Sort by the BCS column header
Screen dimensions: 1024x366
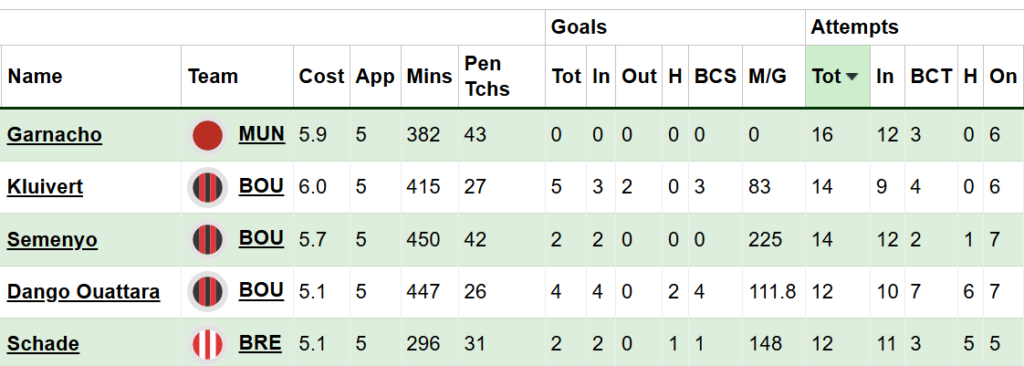pyautogui.click(x=715, y=76)
